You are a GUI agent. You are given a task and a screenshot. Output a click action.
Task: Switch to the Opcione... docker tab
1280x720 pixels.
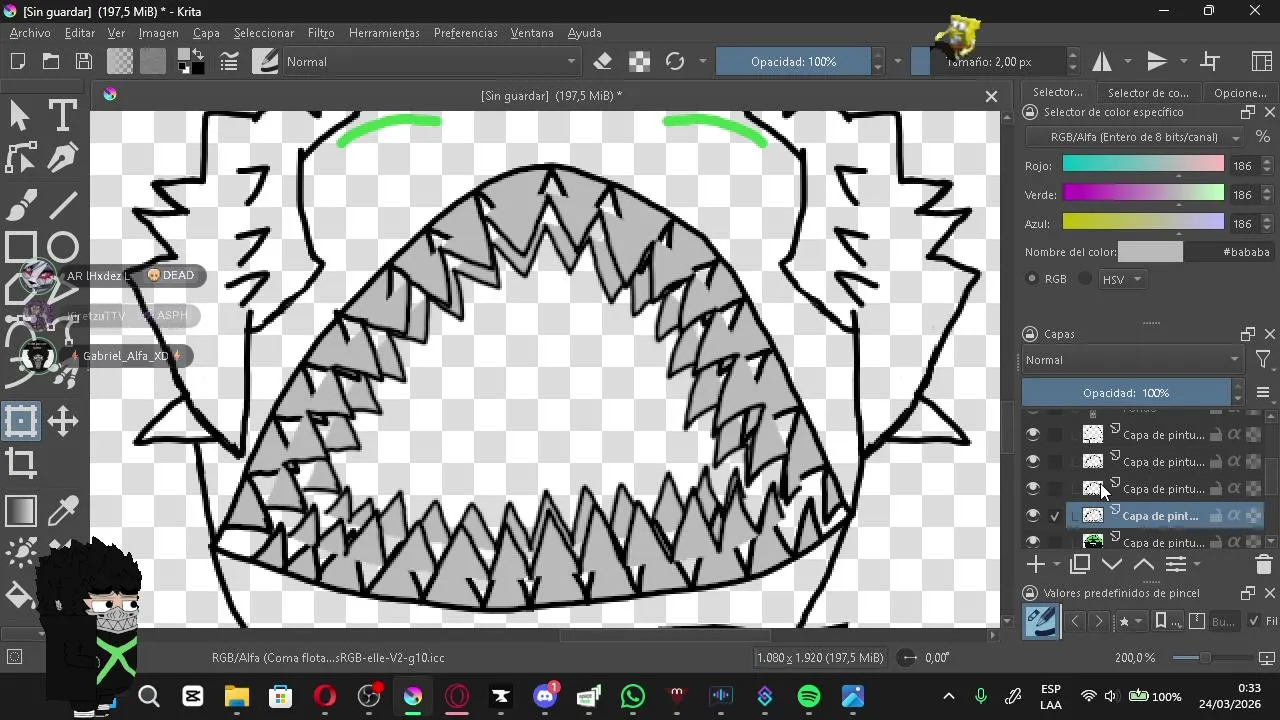tap(1240, 93)
